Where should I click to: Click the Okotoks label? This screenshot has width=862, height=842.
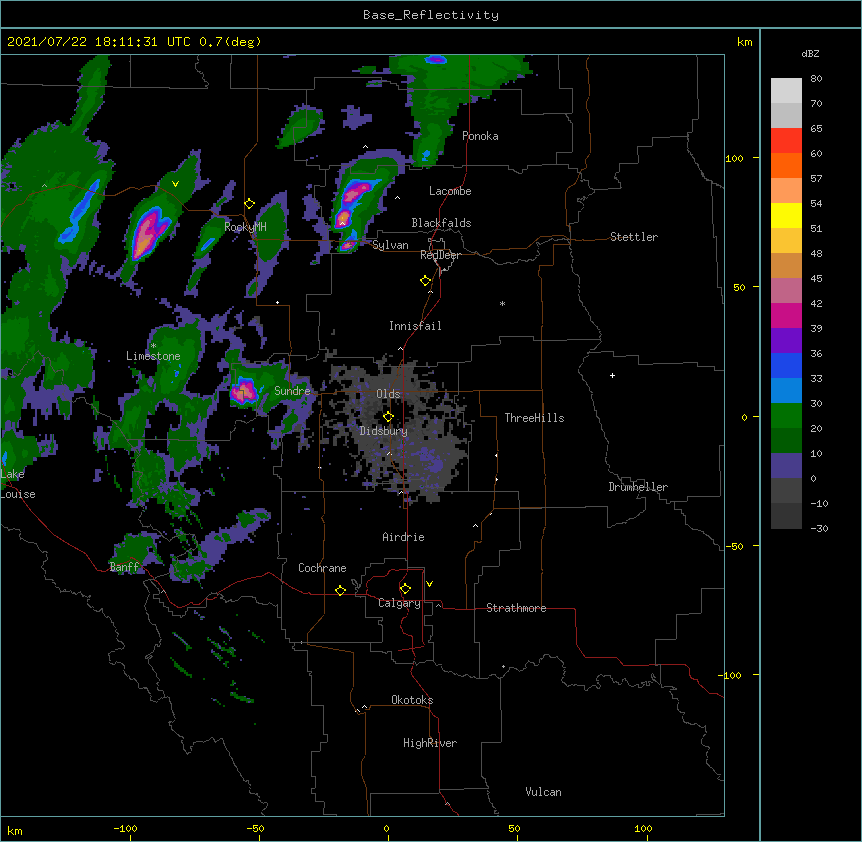click(412, 700)
